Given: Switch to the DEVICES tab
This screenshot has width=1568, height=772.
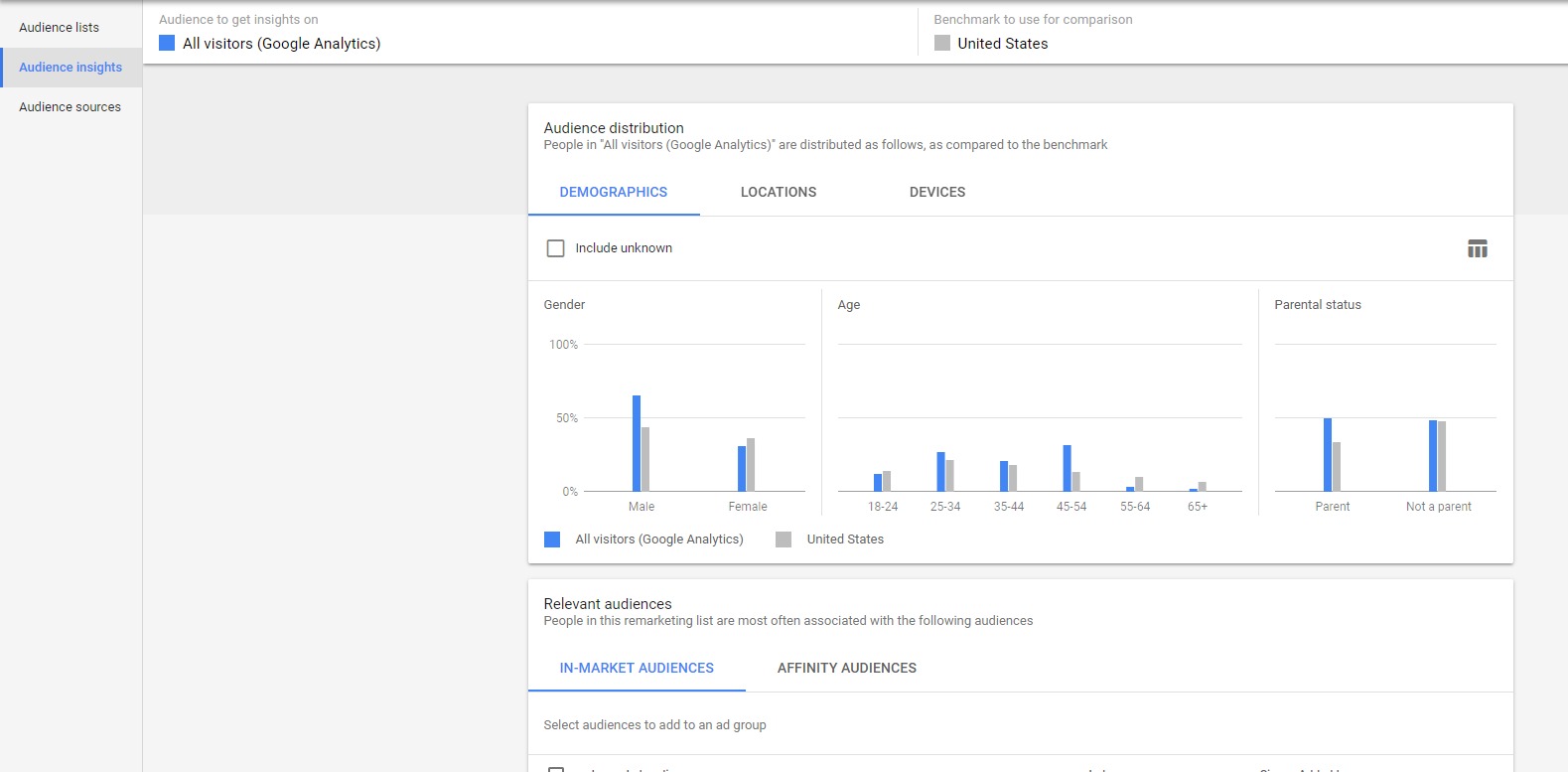Looking at the screenshot, I should coord(937,192).
